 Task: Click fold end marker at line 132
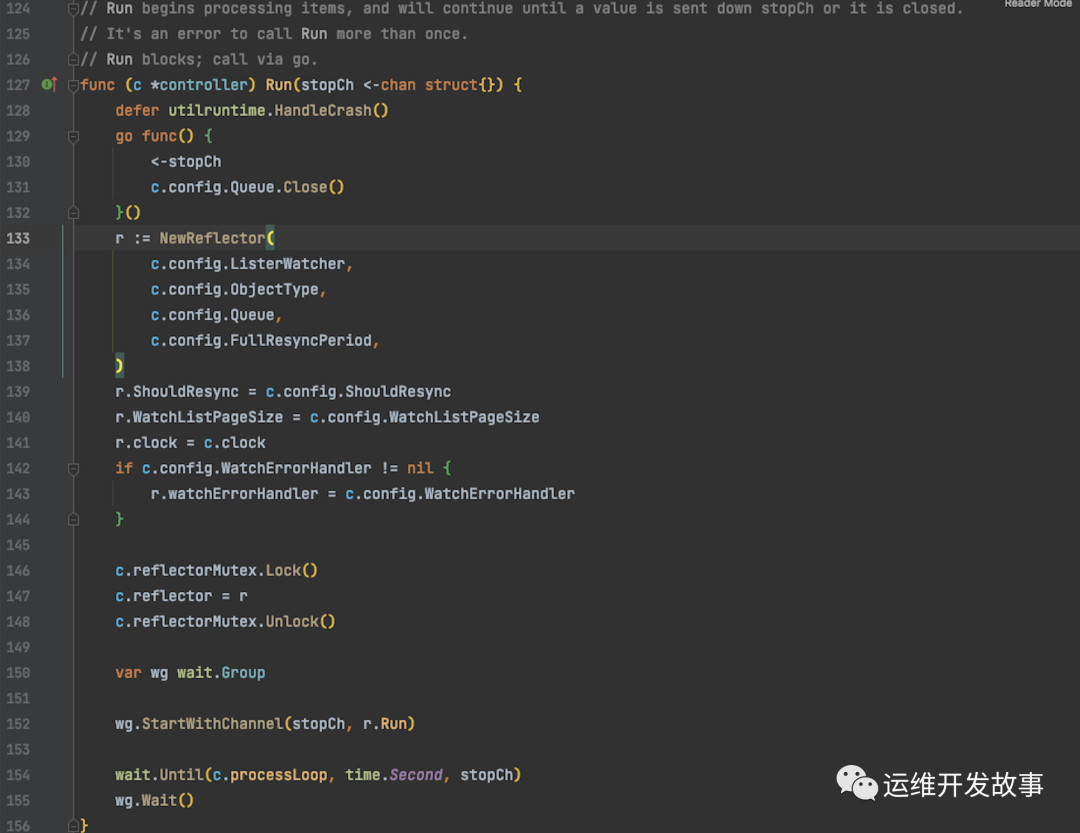[73, 213]
